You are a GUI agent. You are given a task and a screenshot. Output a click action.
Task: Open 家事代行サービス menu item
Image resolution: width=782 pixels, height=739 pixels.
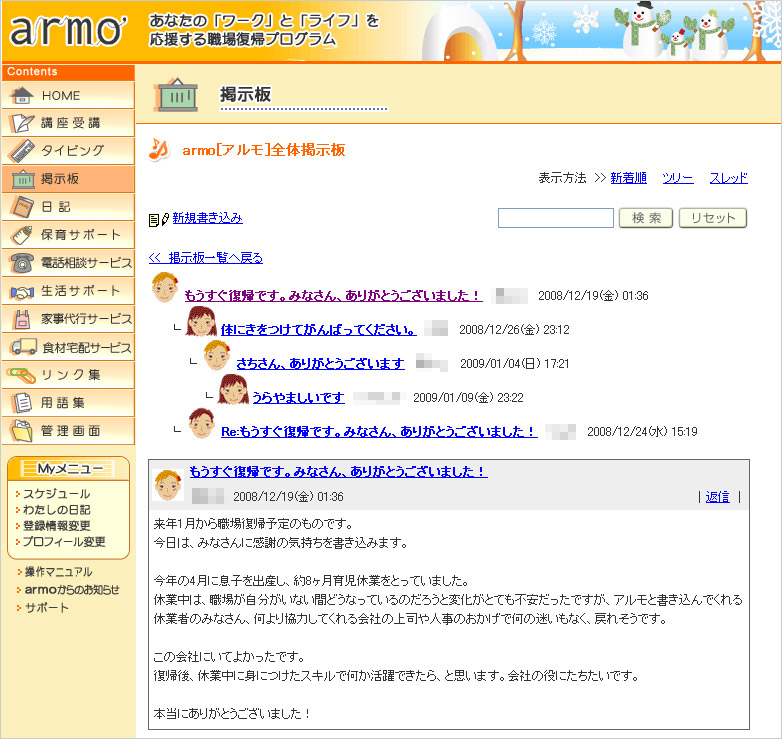[x=68, y=319]
